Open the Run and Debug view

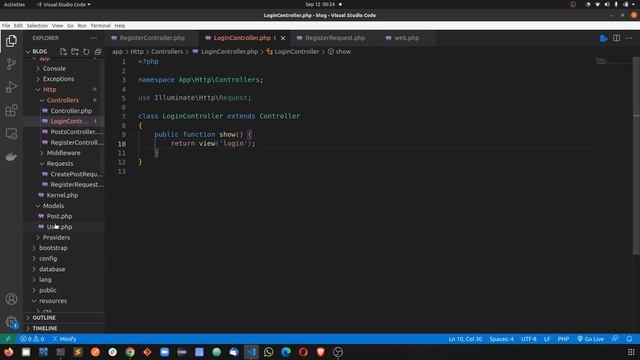point(11,87)
